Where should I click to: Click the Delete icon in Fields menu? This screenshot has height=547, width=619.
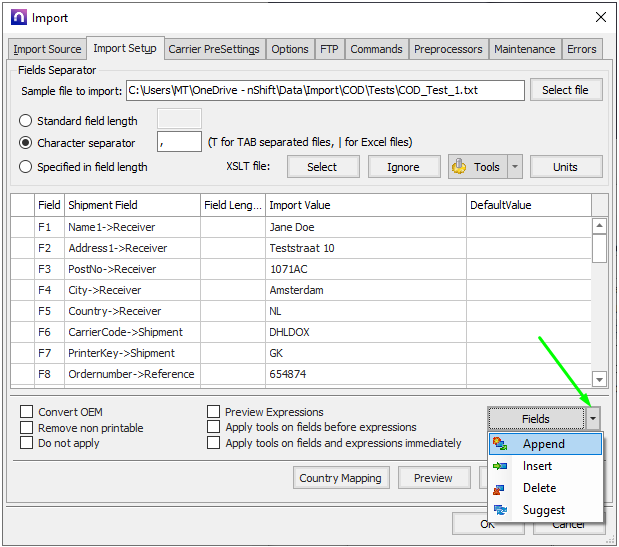(501, 488)
